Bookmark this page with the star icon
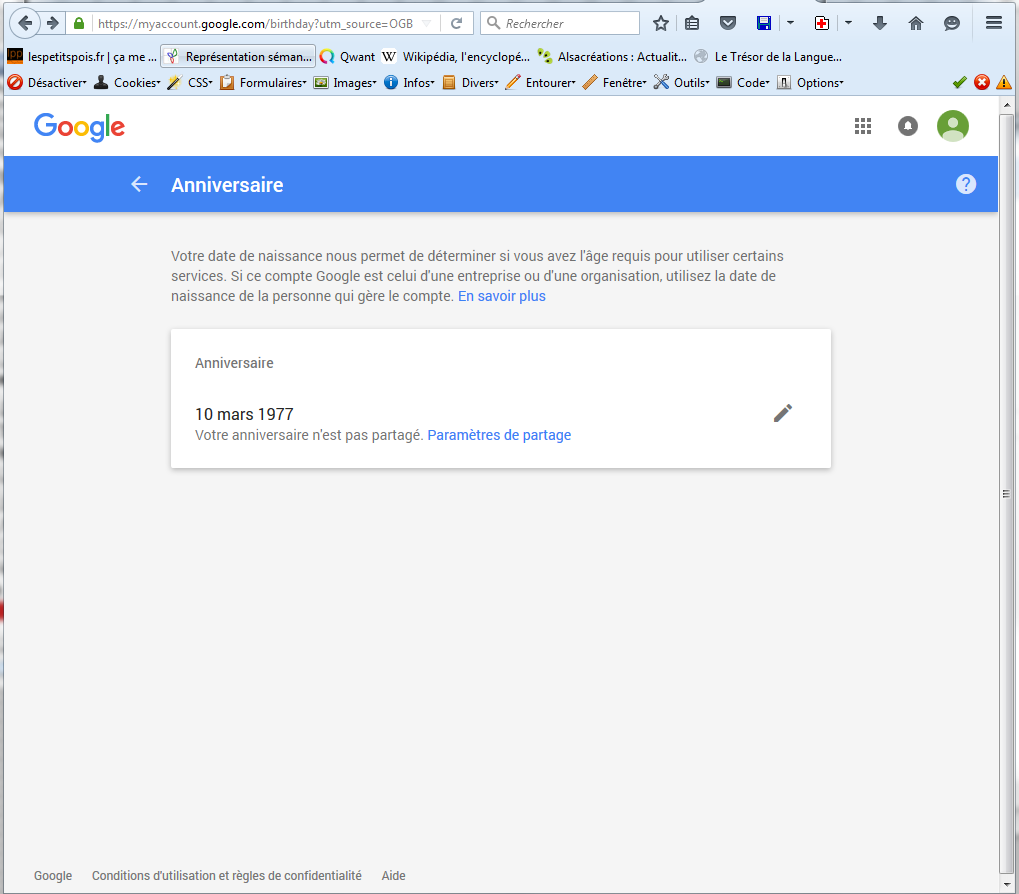The width and height of the screenshot is (1019, 894). click(661, 23)
